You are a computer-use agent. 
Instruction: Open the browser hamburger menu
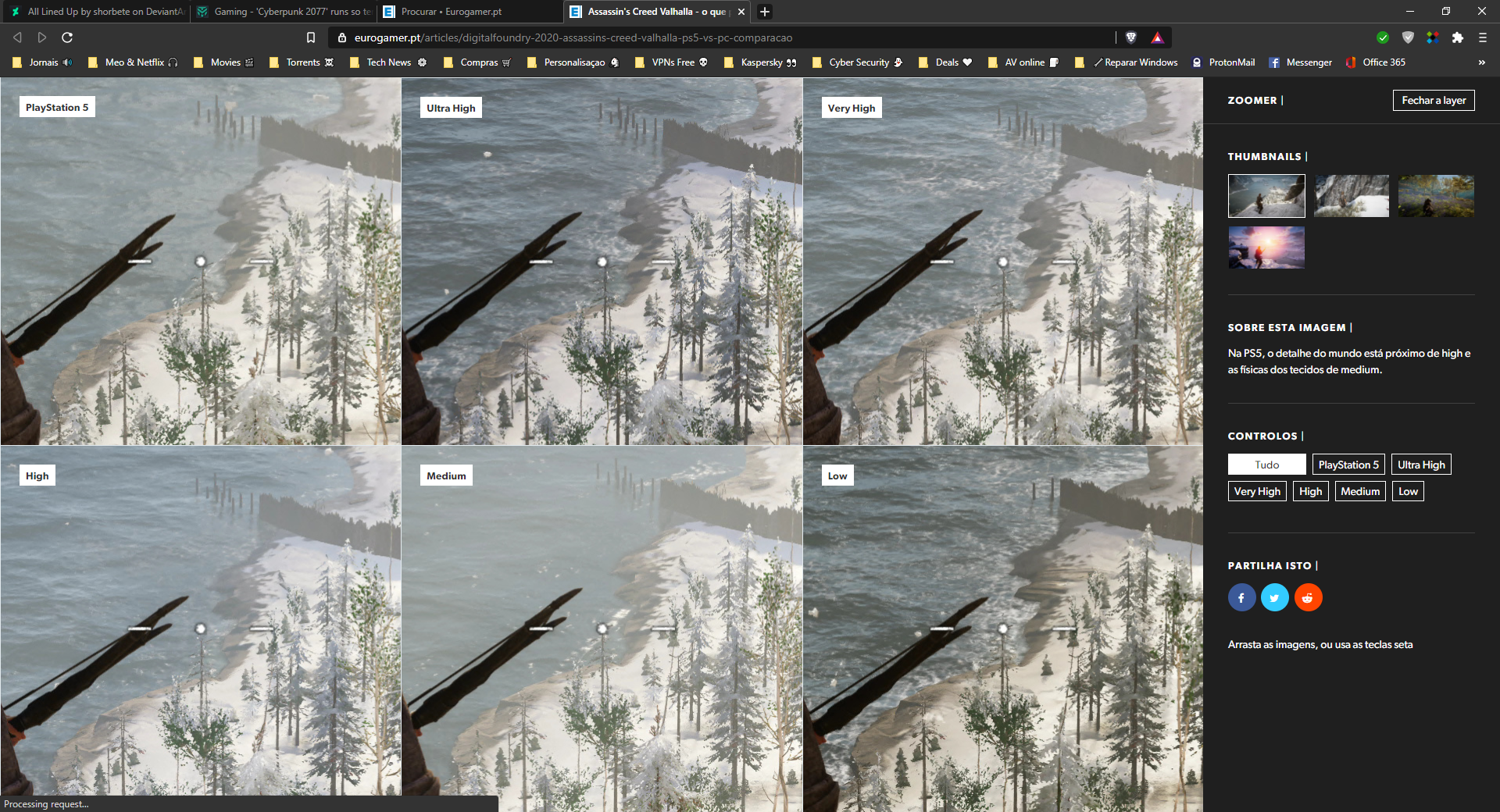[x=1483, y=37]
